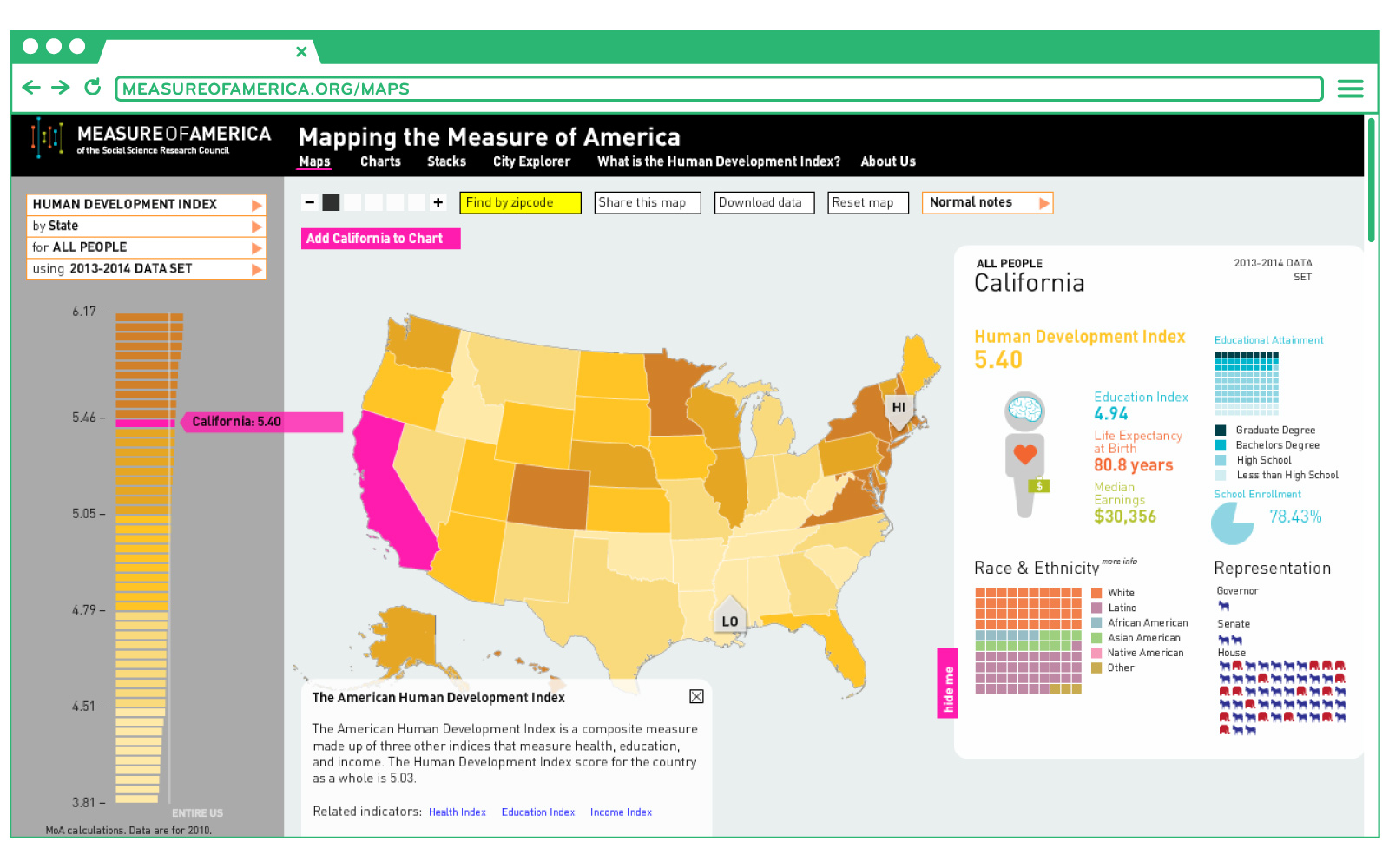1389x868 pixels.
Task: Reload the page with refresh icon
Action: (92, 88)
